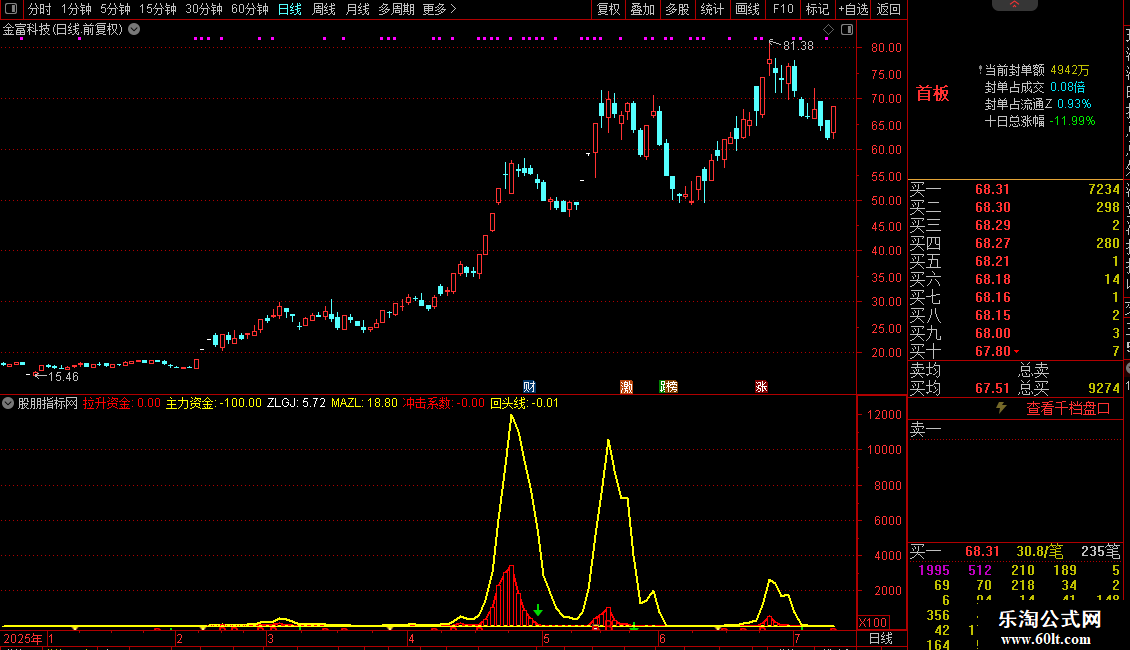Click the 15.46 low price label
This screenshot has width=1130, height=650.
point(63,376)
